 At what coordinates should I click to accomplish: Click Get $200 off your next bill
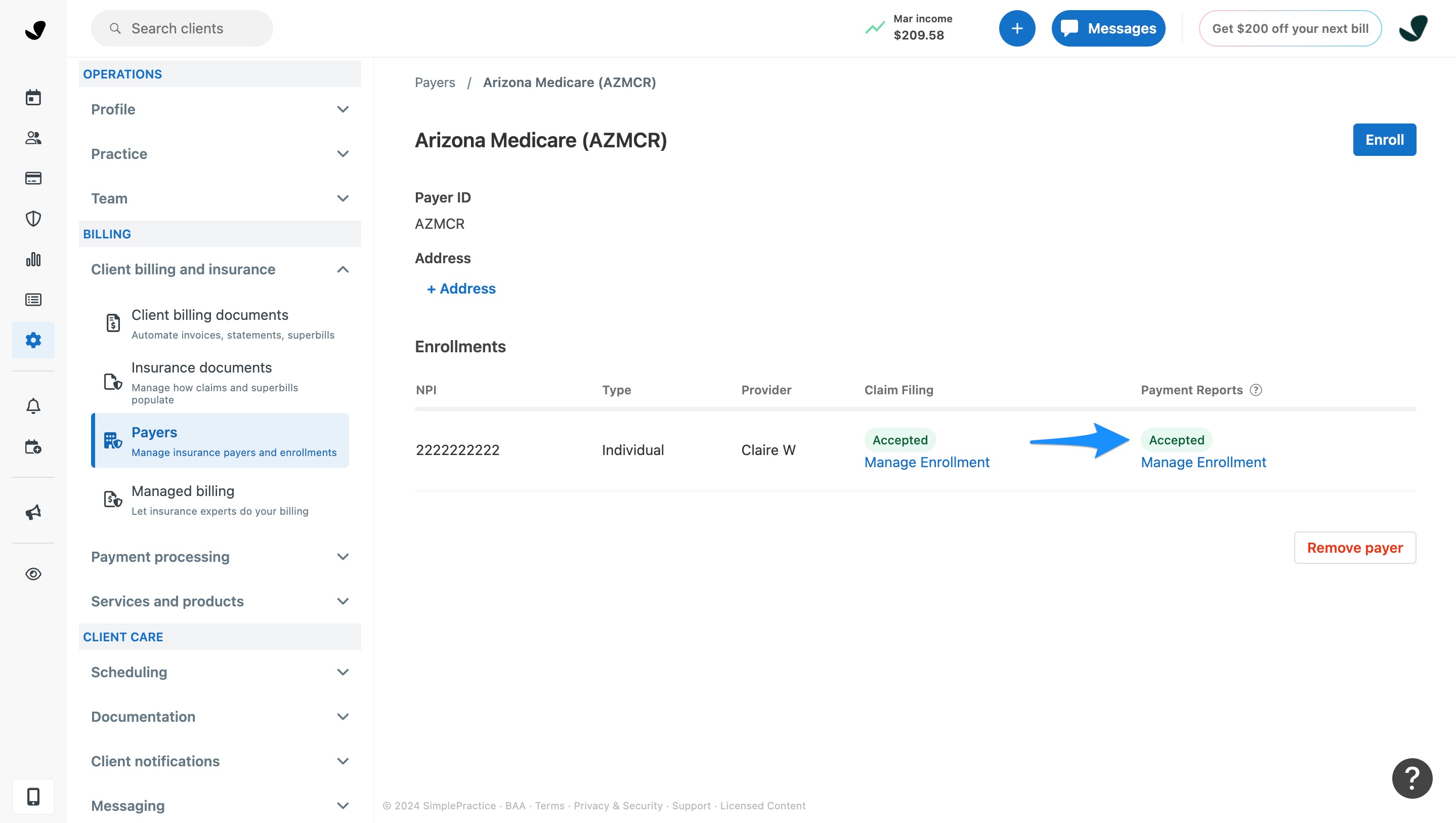point(1291,28)
